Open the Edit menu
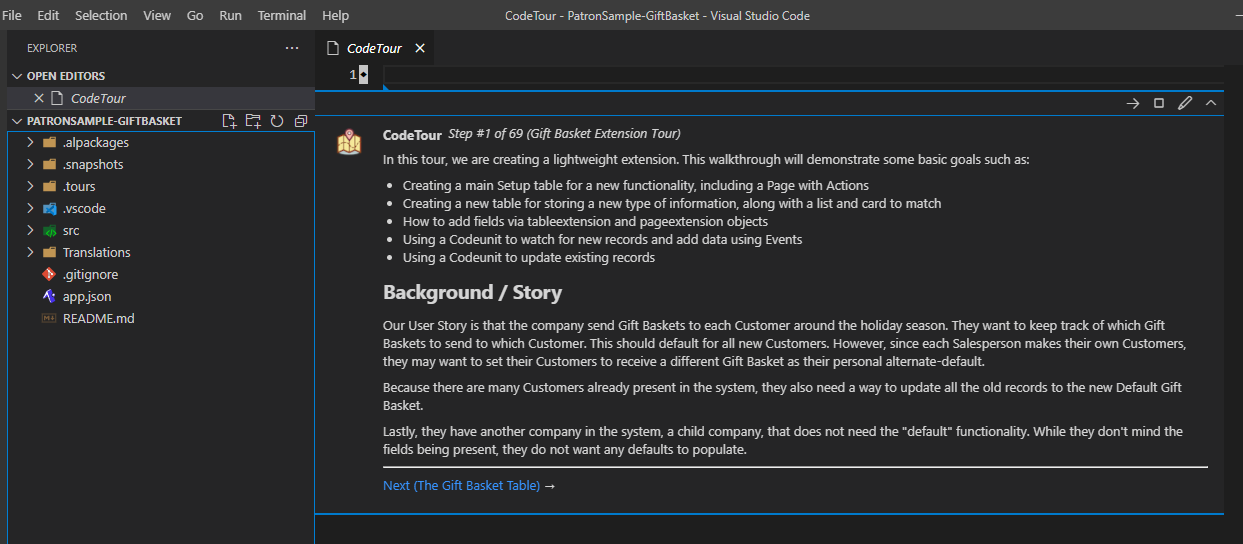The width and height of the screenshot is (1243, 544). pos(48,15)
